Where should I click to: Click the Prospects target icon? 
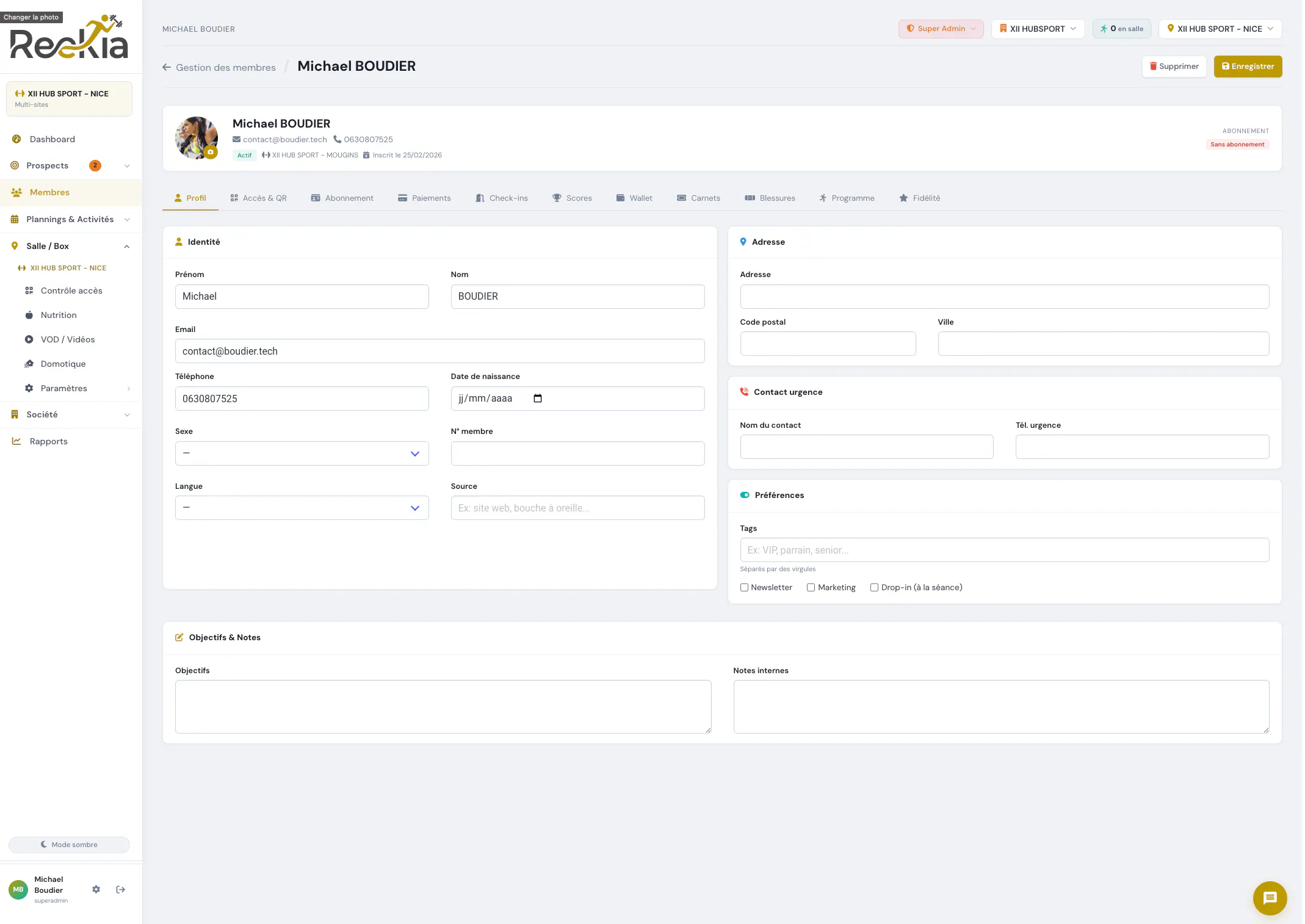coord(15,165)
